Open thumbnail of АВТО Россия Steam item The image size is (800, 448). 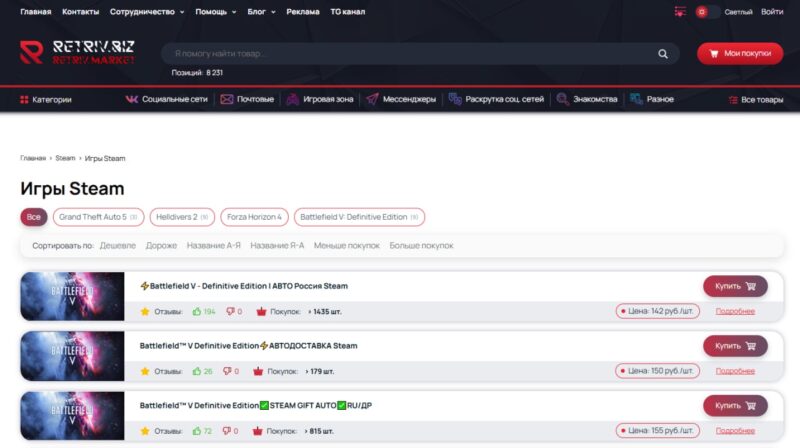click(72, 296)
